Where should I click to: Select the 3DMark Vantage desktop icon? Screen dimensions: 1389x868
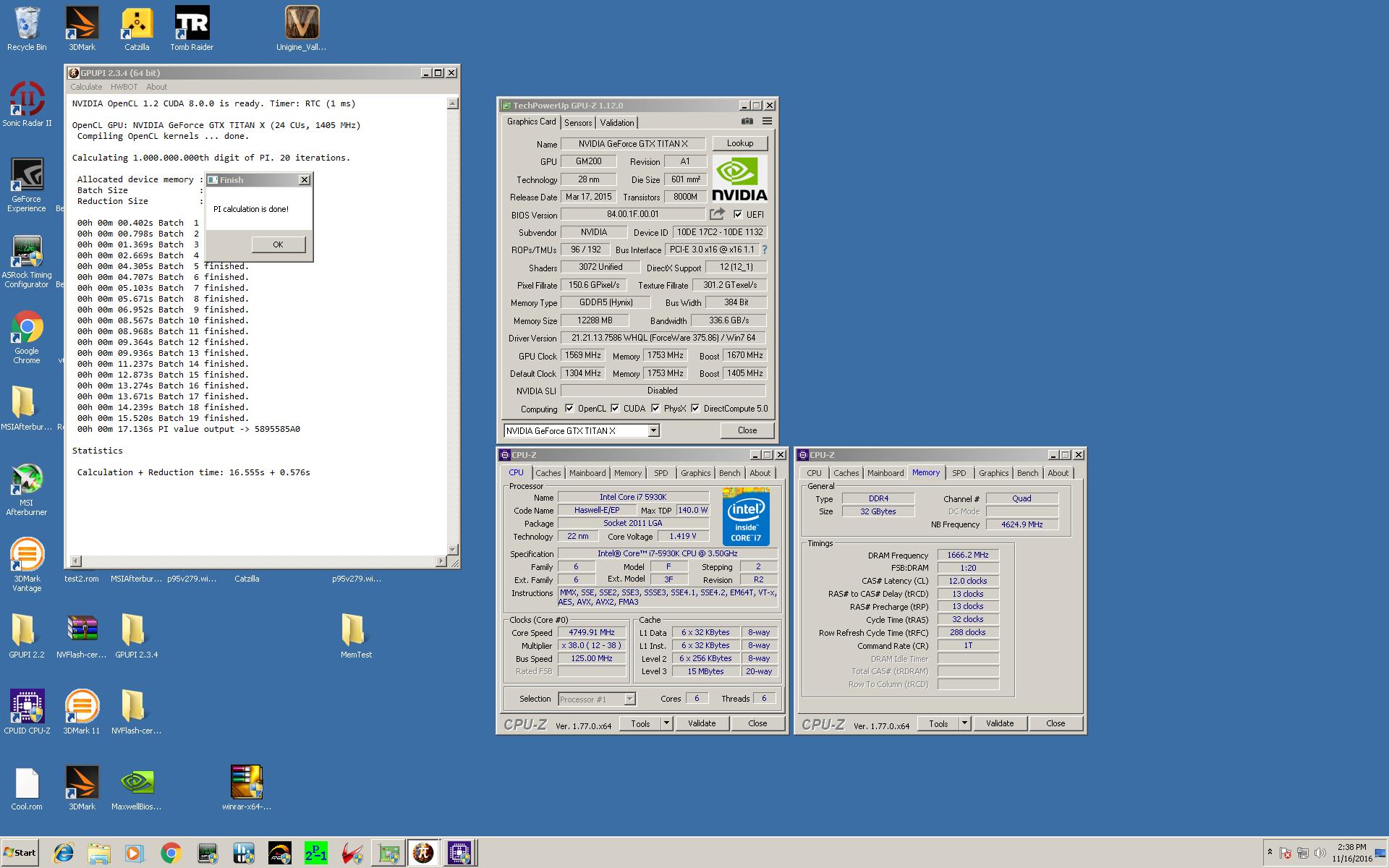tap(27, 565)
